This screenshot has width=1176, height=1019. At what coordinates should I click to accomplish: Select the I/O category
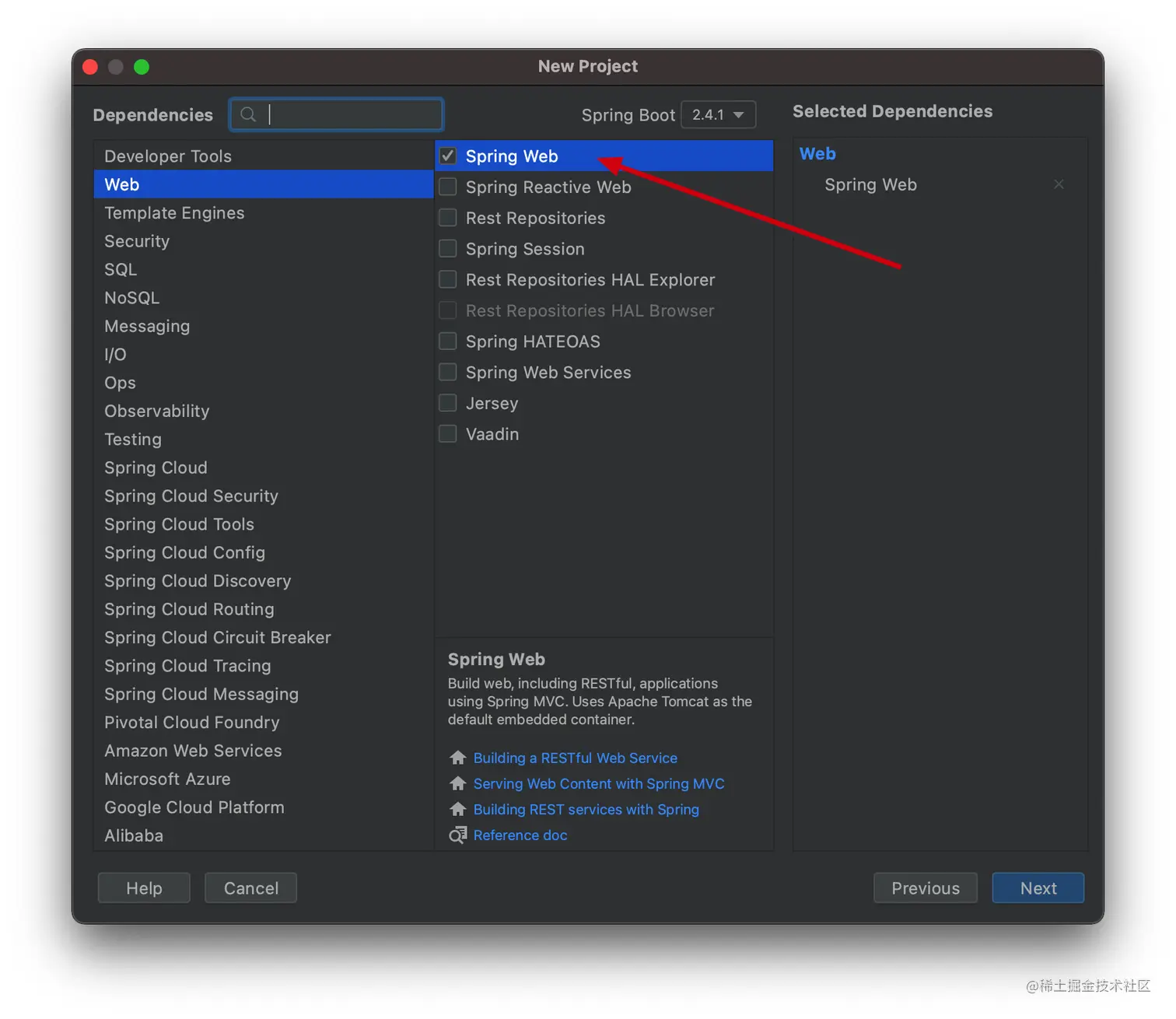(263, 354)
